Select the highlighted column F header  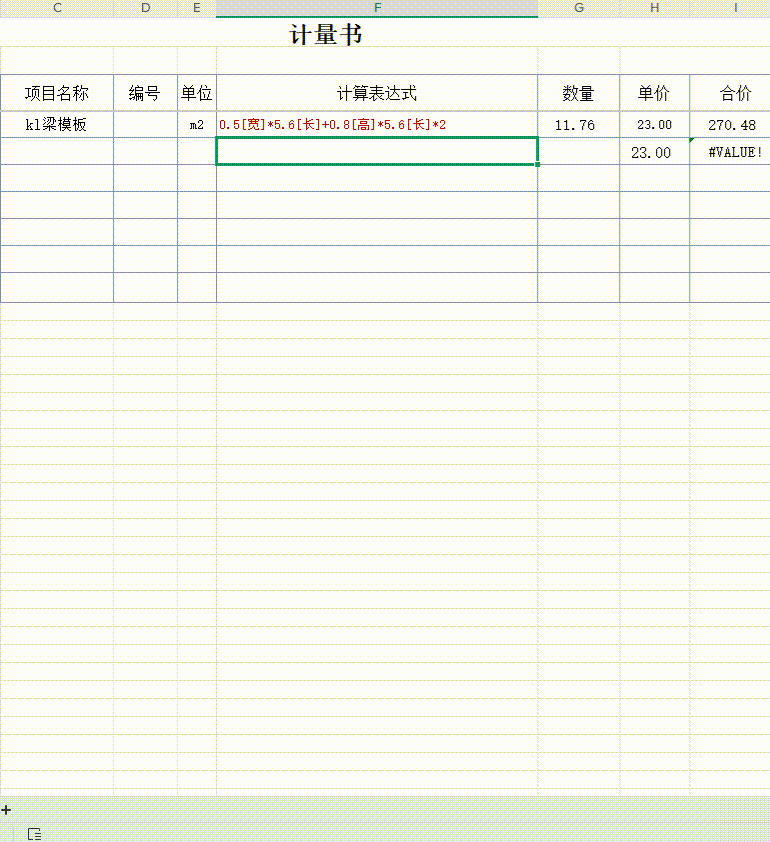coord(377,8)
